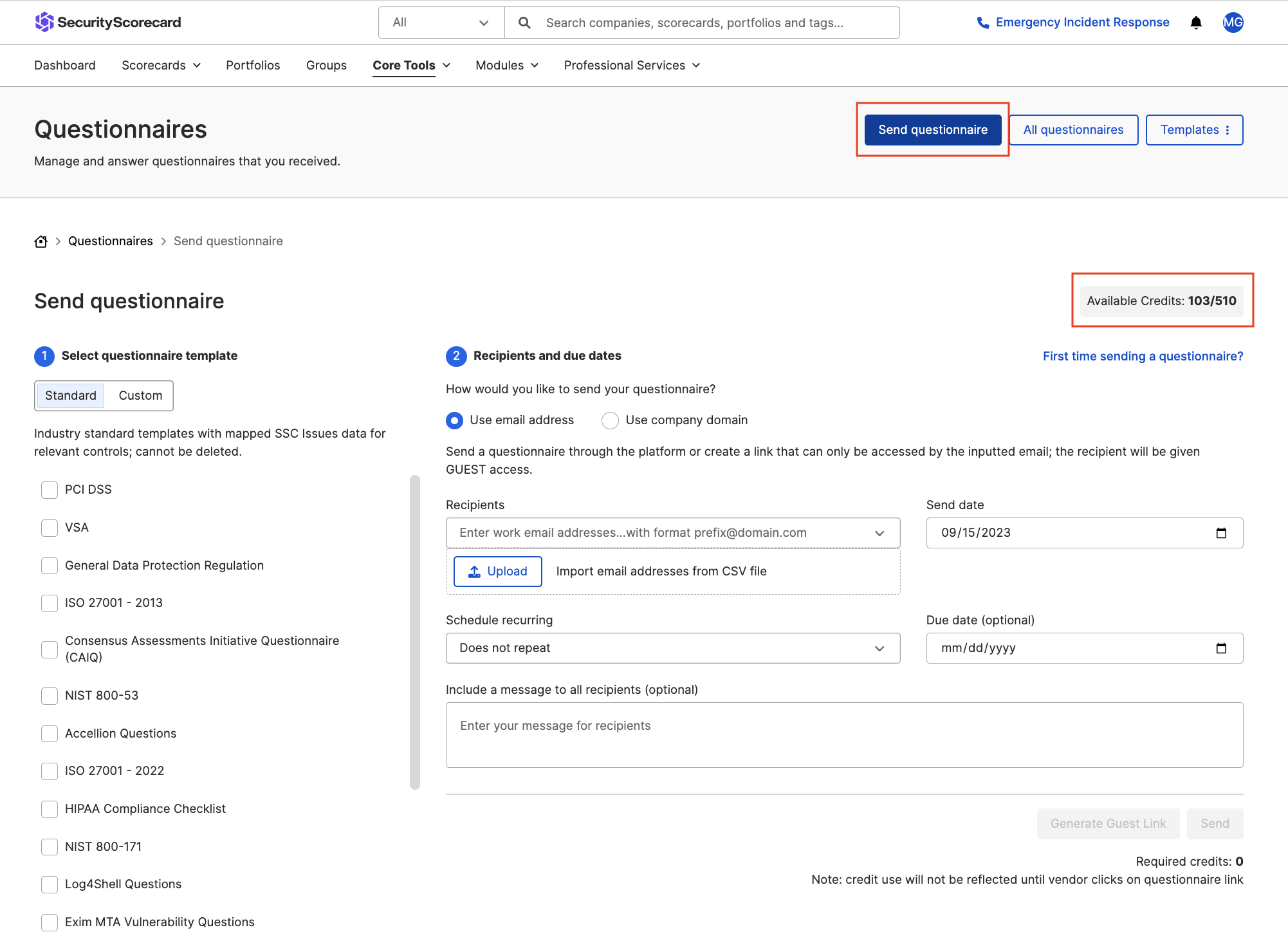
Task: Open the notifications bell
Action: pos(1195,22)
